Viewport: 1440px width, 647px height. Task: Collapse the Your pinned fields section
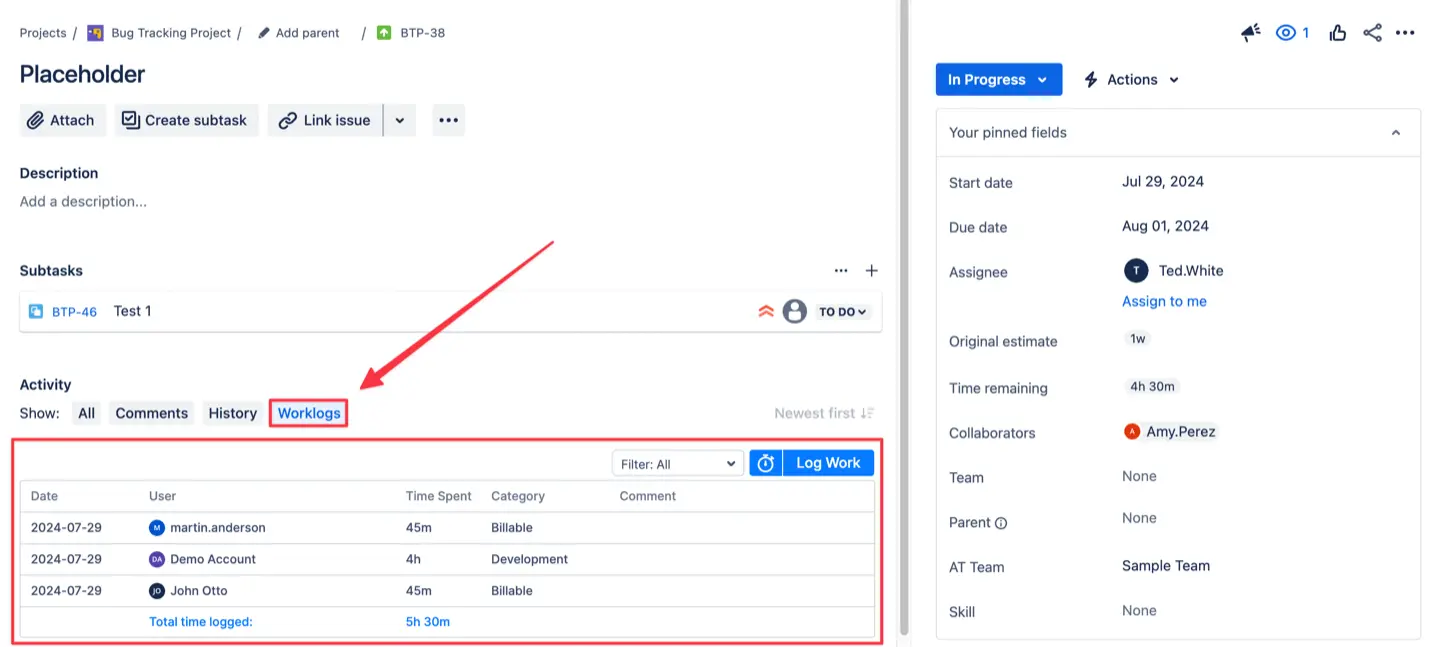(x=1396, y=131)
